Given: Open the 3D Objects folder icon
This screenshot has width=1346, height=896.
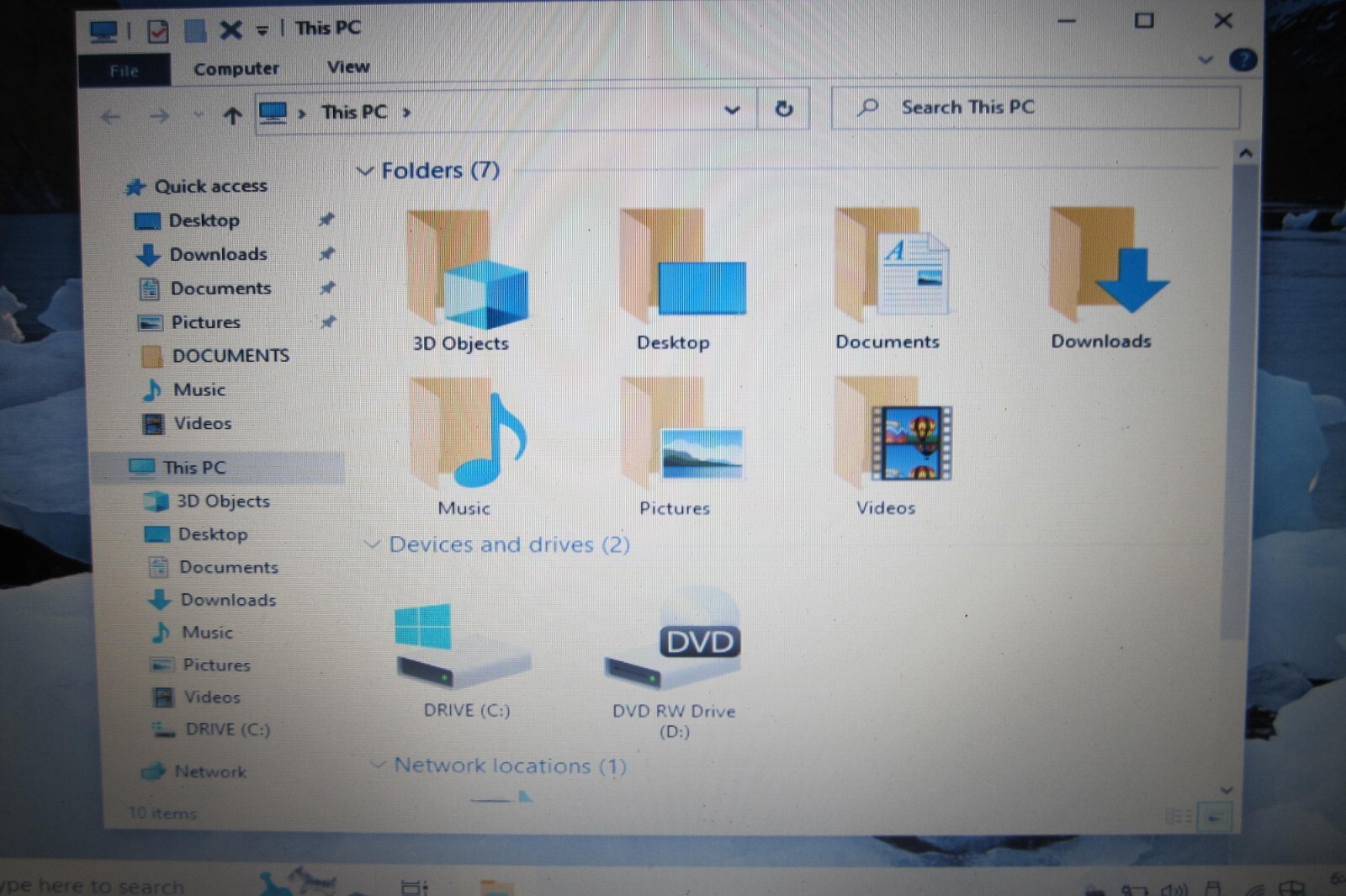Looking at the screenshot, I should (466, 269).
